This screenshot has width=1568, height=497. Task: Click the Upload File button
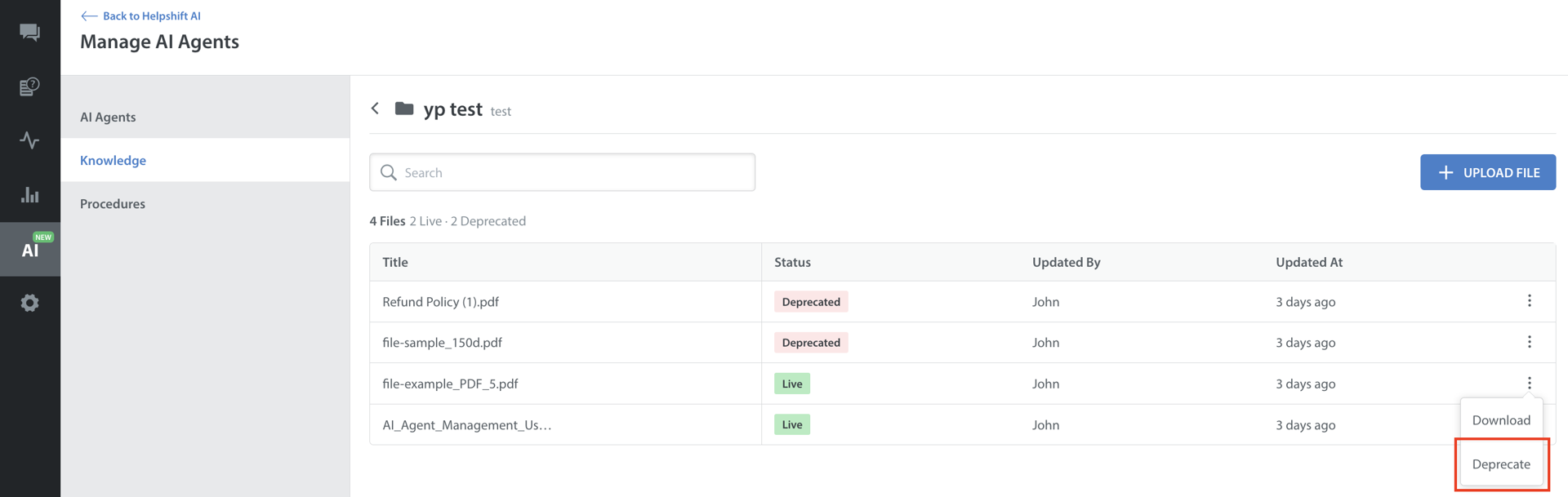pos(1487,172)
